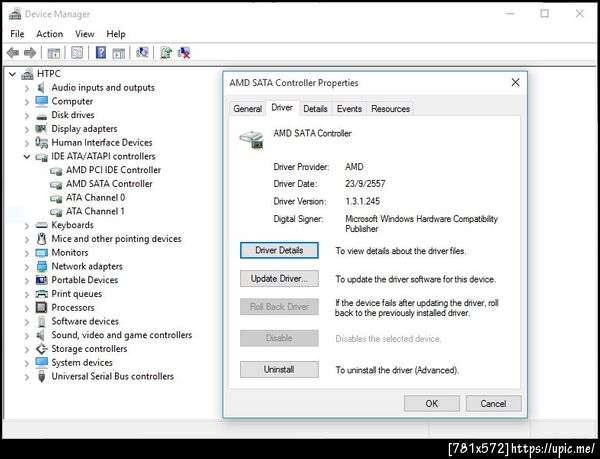Expand the Disk drives node
The width and height of the screenshot is (600, 459).
pyautogui.click(x=27, y=116)
